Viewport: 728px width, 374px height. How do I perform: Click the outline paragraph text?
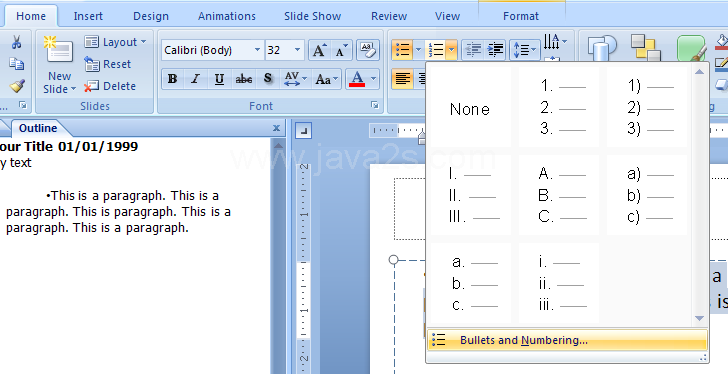coord(118,212)
